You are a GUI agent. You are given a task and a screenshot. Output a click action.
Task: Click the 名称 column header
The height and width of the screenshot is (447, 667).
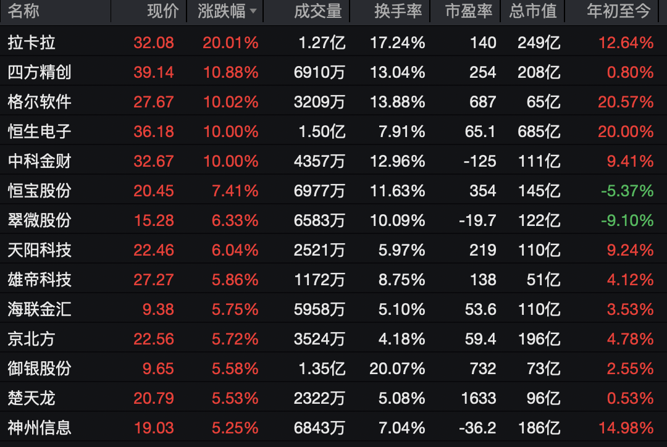coord(24,12)
